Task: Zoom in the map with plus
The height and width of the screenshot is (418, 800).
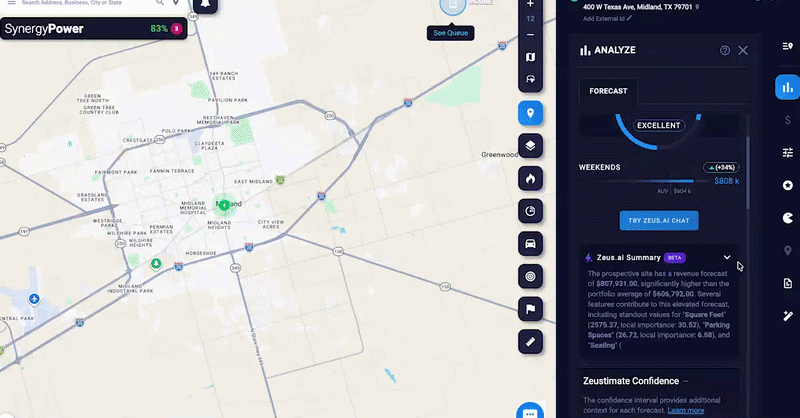Action: (530, 4)
